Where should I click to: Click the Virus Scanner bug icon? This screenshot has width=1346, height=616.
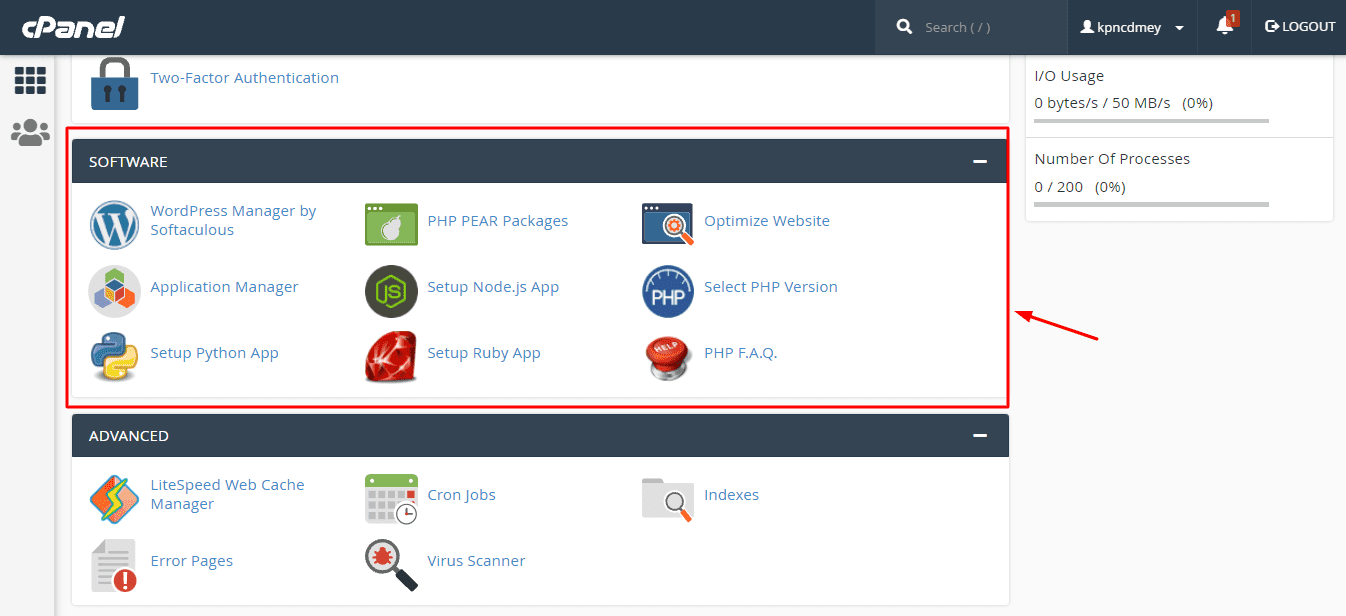pyautogui.click(x=391, y=564)
